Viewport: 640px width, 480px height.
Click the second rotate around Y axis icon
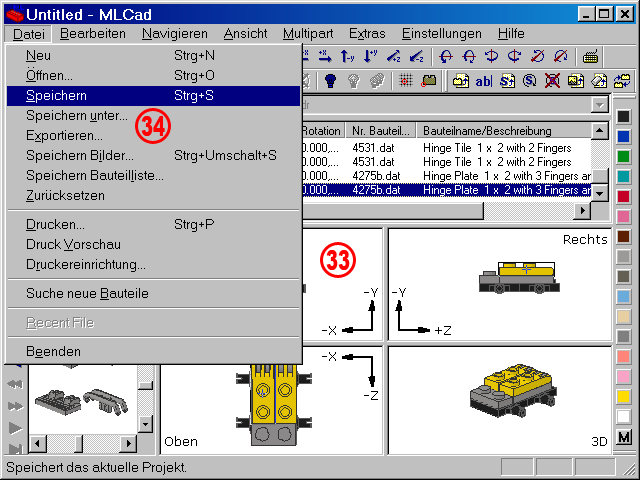[514, 57]
